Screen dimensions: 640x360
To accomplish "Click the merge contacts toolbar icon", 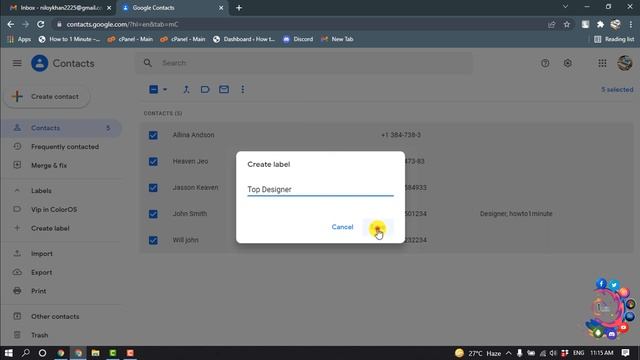I will coord(186,89).
